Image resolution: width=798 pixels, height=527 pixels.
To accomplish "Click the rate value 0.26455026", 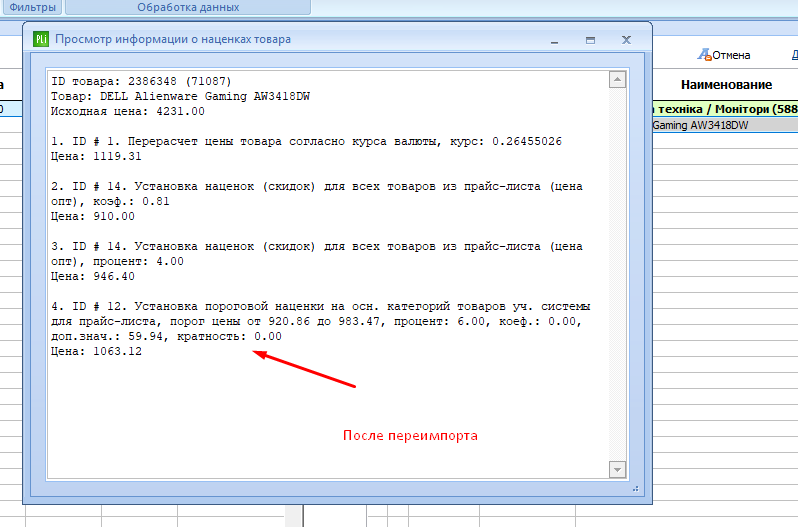I will [527, 141].
